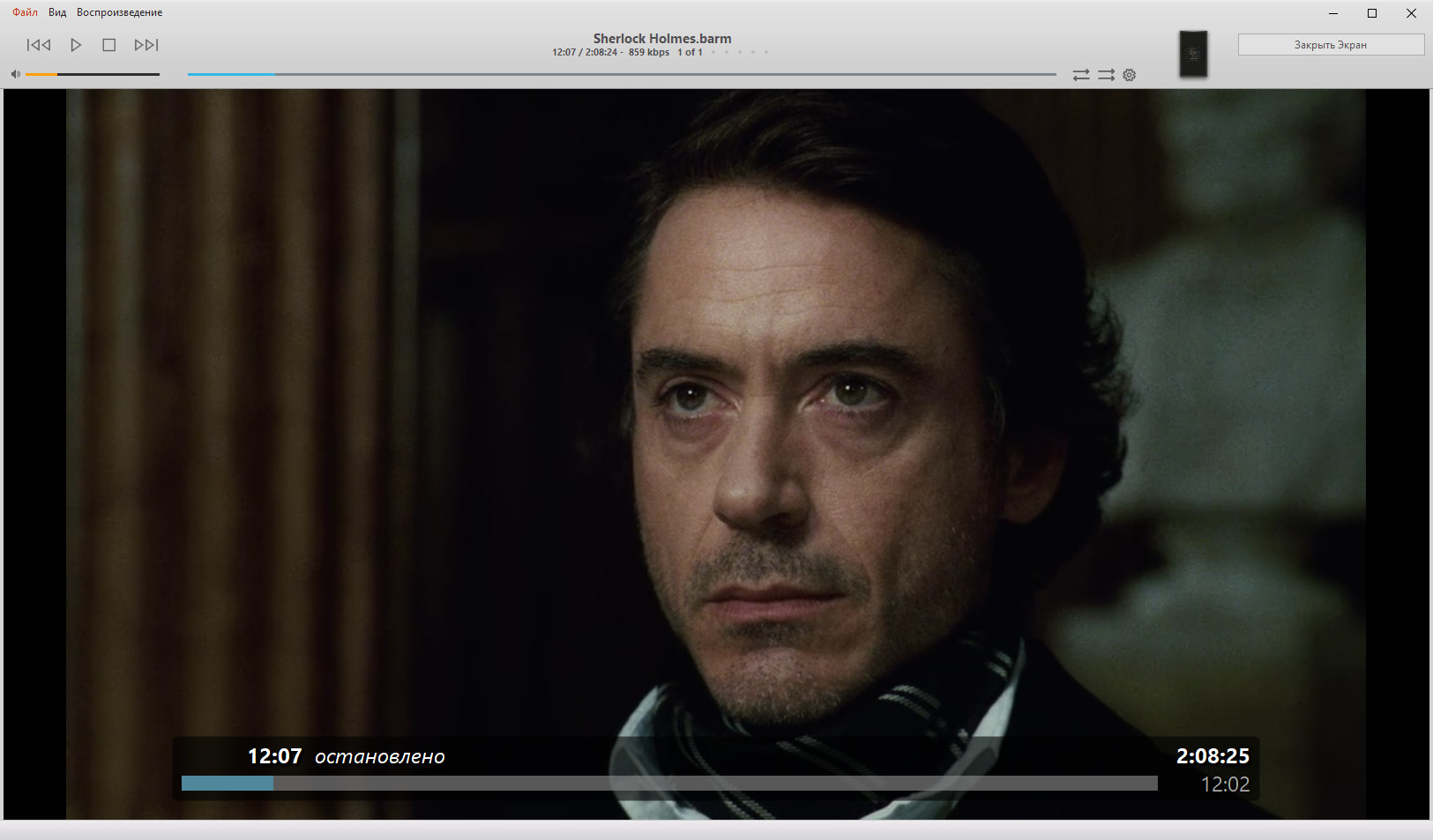The width and height of the screenshot is (1433, 840).
Task: Open settings gear icon
Action: [1130, 75]
